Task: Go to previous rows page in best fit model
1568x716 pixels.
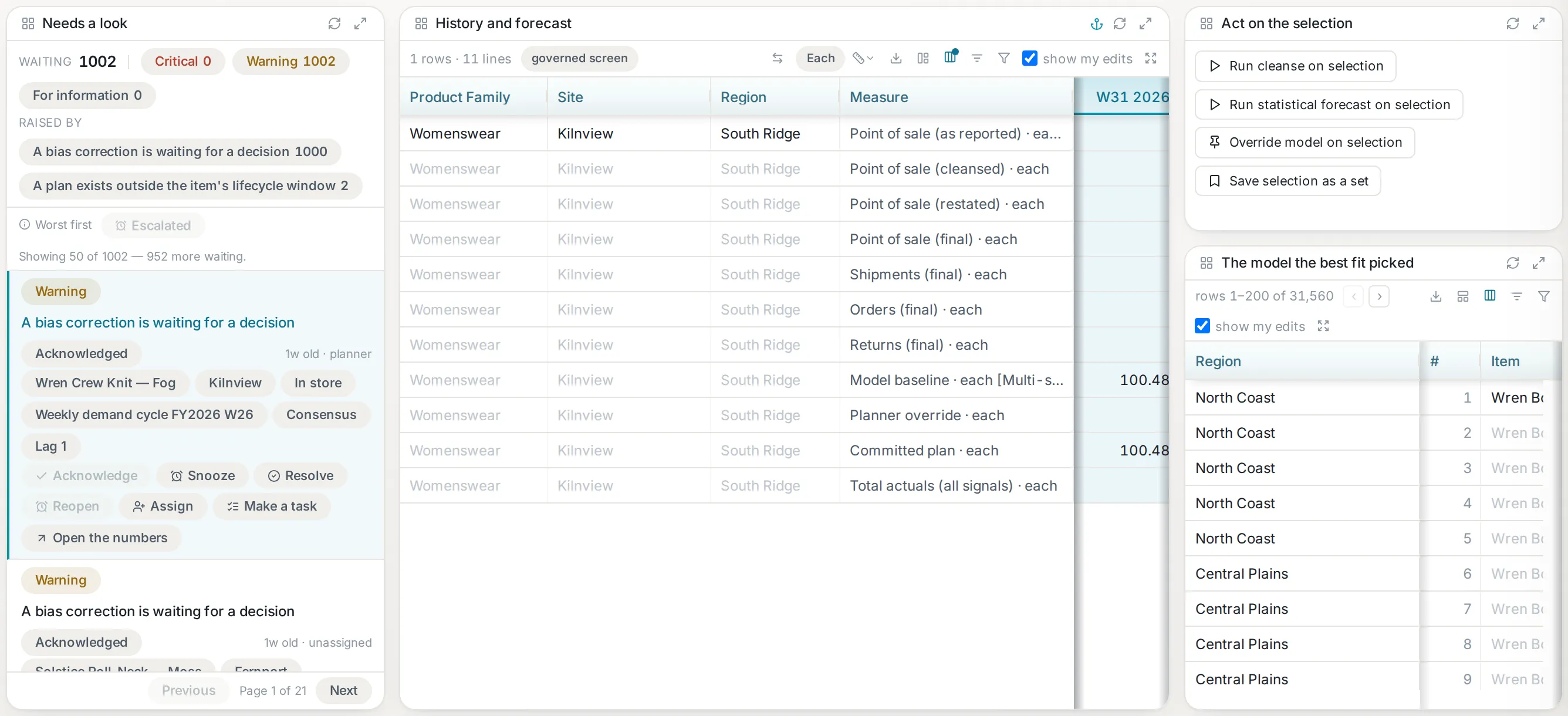Action: (x=1354, y=296)
